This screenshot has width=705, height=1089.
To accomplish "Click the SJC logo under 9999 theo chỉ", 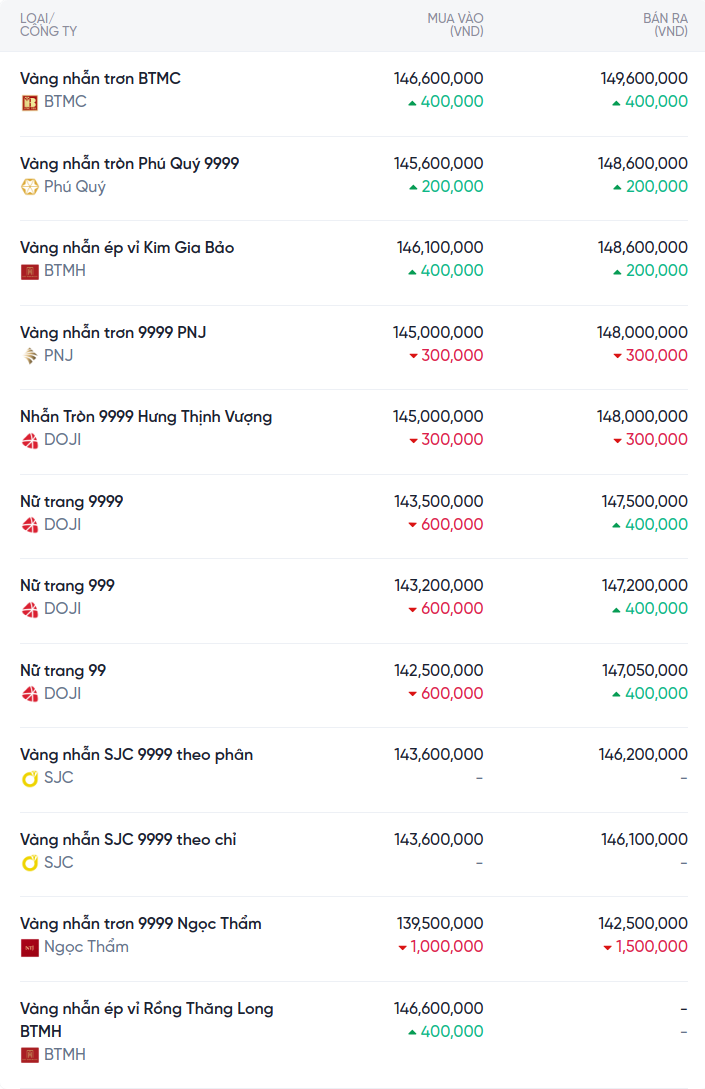I will click(x=30, y=863).
